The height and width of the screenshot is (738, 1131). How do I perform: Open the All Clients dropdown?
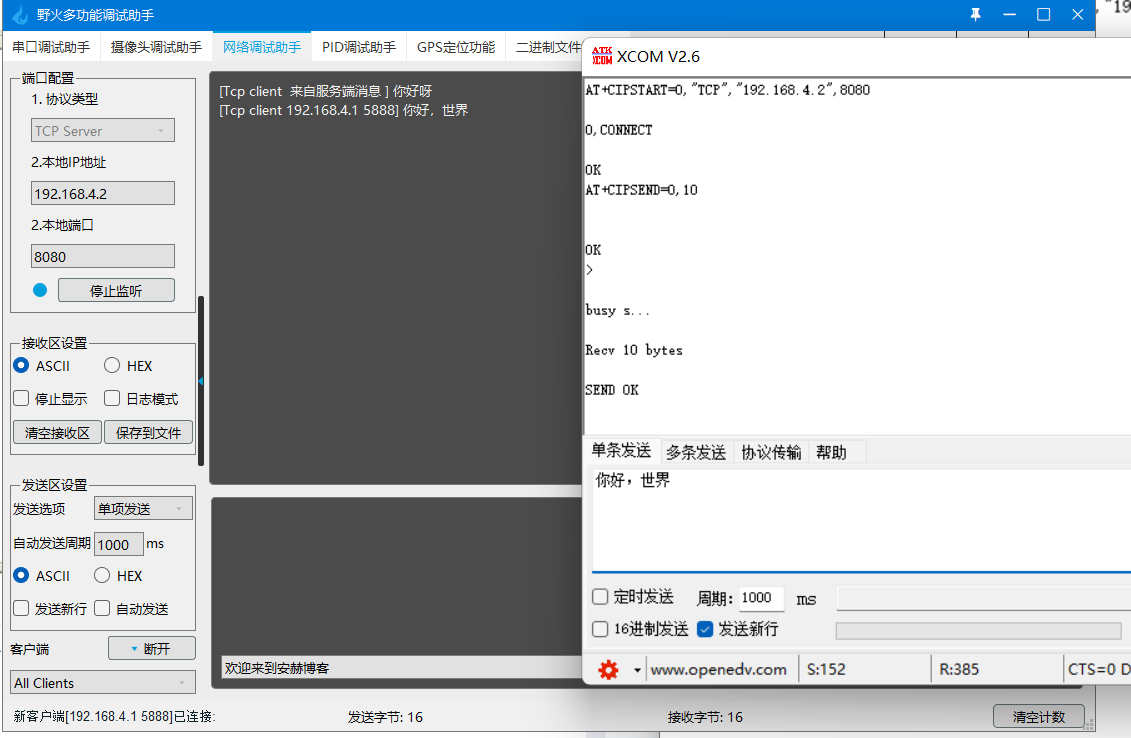[x=102, y=682]
